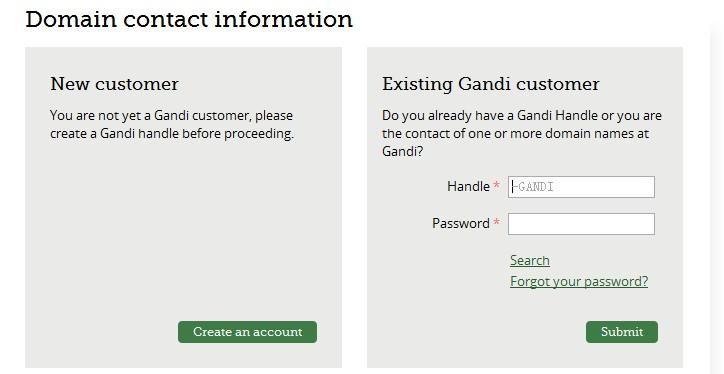Click the Create an account button

[247, 332]
